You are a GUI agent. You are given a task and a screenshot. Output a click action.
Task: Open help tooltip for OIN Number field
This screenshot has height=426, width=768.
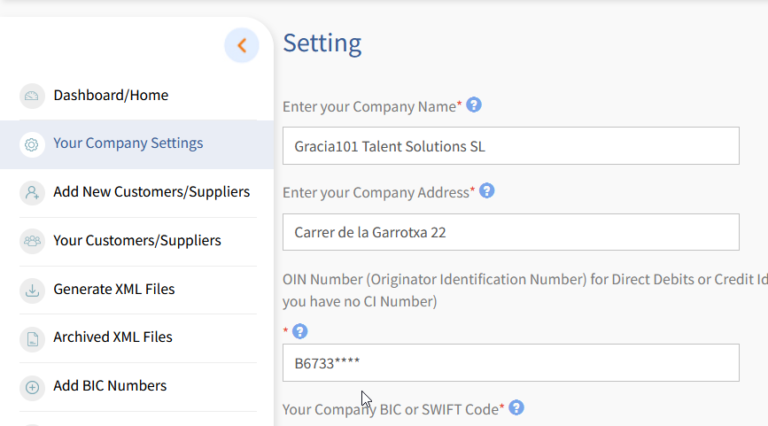pyautogui.click(x=300, y=331)
